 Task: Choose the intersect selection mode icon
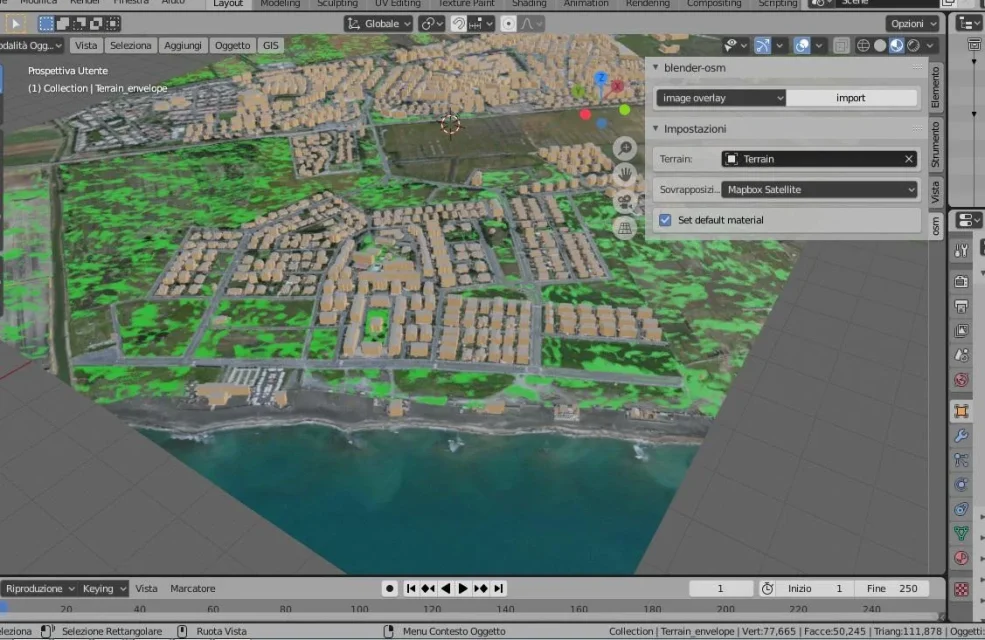pyautogui.click(x=112, y=24)
